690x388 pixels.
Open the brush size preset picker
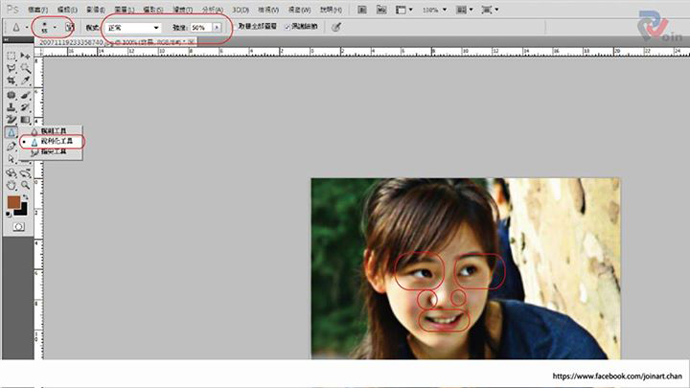48,27
